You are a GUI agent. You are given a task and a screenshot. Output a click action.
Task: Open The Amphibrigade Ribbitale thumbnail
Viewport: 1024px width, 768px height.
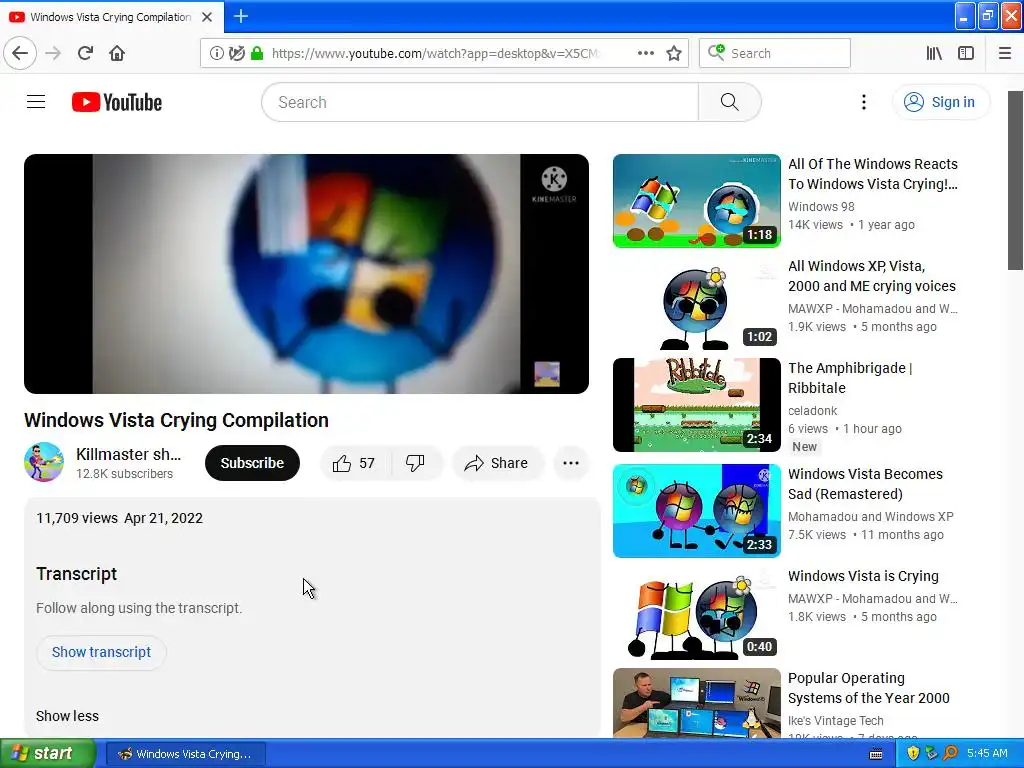[696, 405]
